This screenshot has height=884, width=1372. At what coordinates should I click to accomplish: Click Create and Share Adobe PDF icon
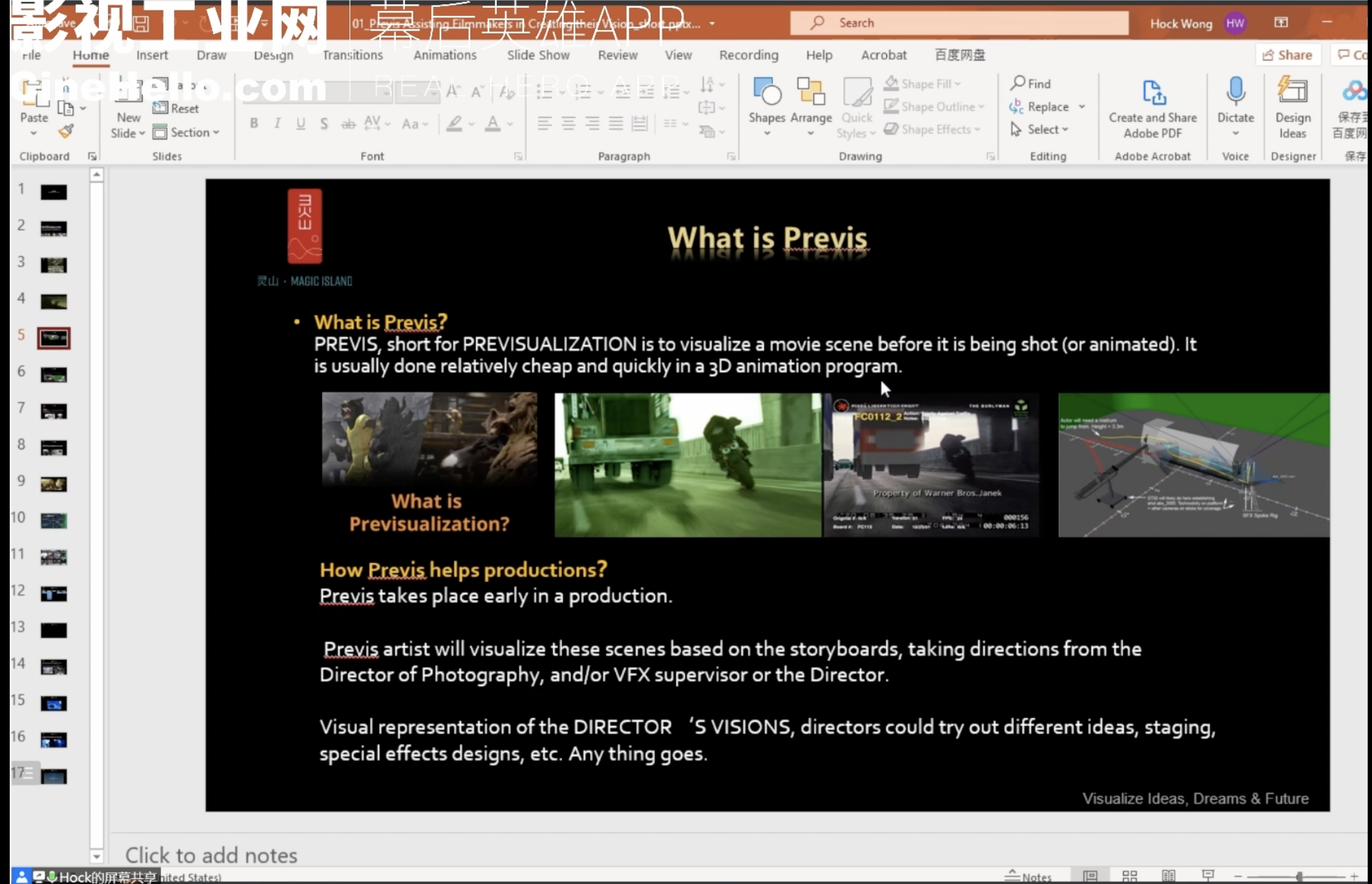pyautogui.click(x=1152, y=93)
